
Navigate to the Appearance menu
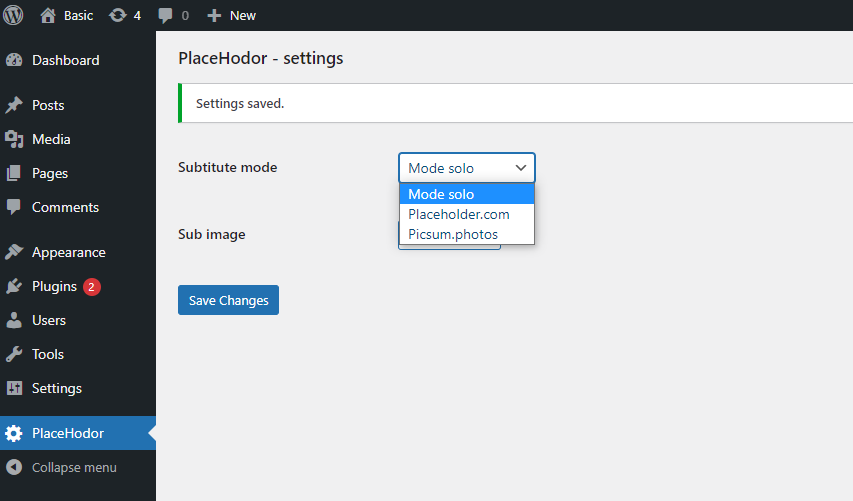point(68,252)
